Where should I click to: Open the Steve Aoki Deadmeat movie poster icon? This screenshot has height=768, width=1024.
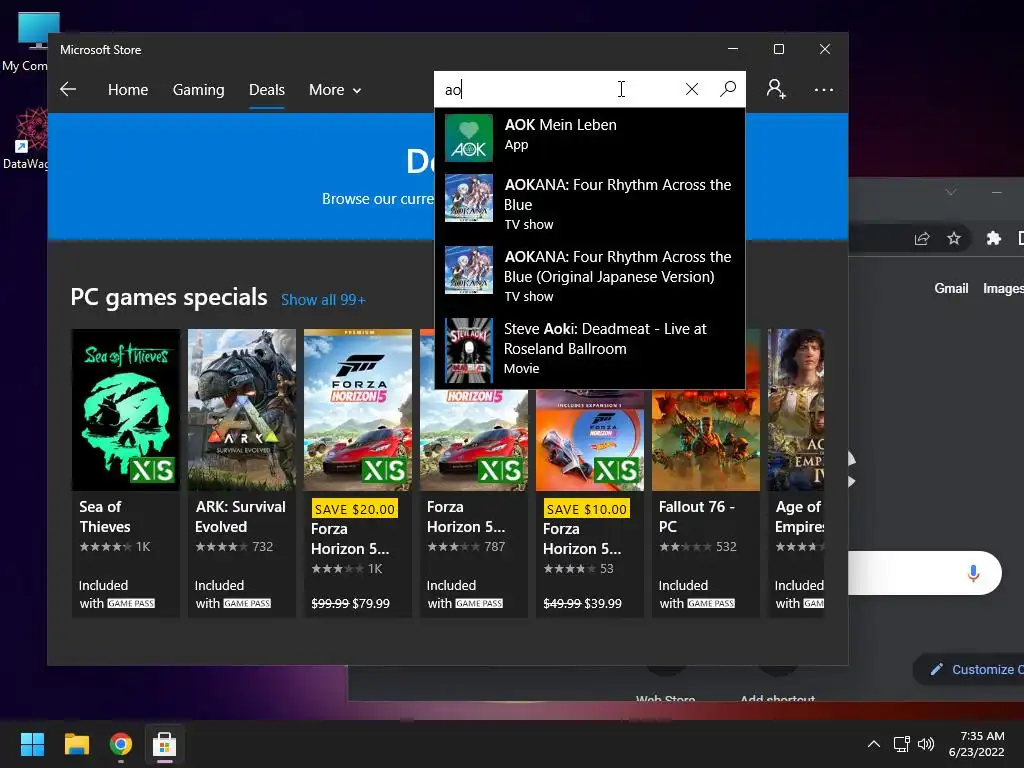468,350
